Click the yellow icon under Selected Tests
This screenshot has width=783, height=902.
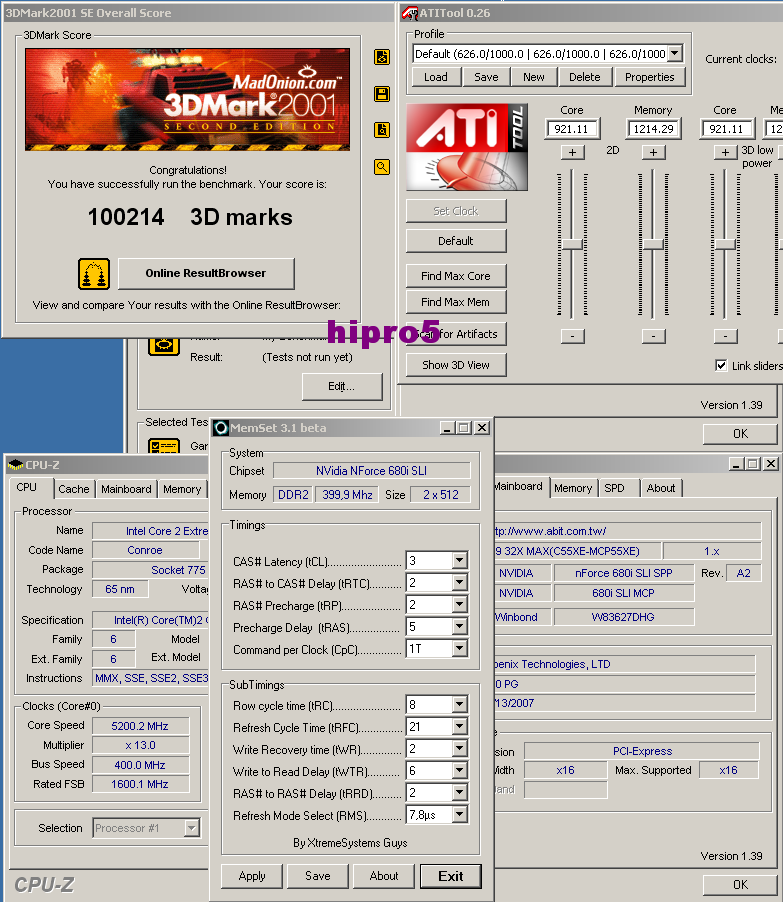164,446
